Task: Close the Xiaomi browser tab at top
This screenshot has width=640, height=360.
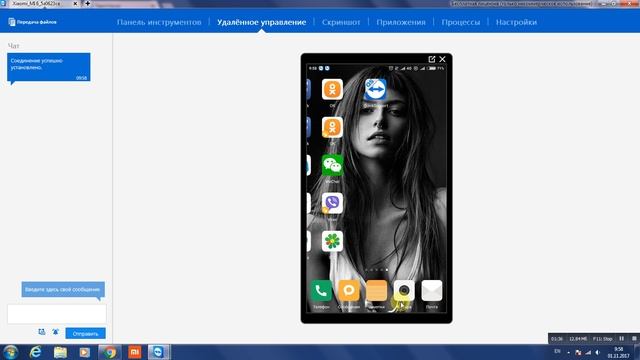Action: 75,4
